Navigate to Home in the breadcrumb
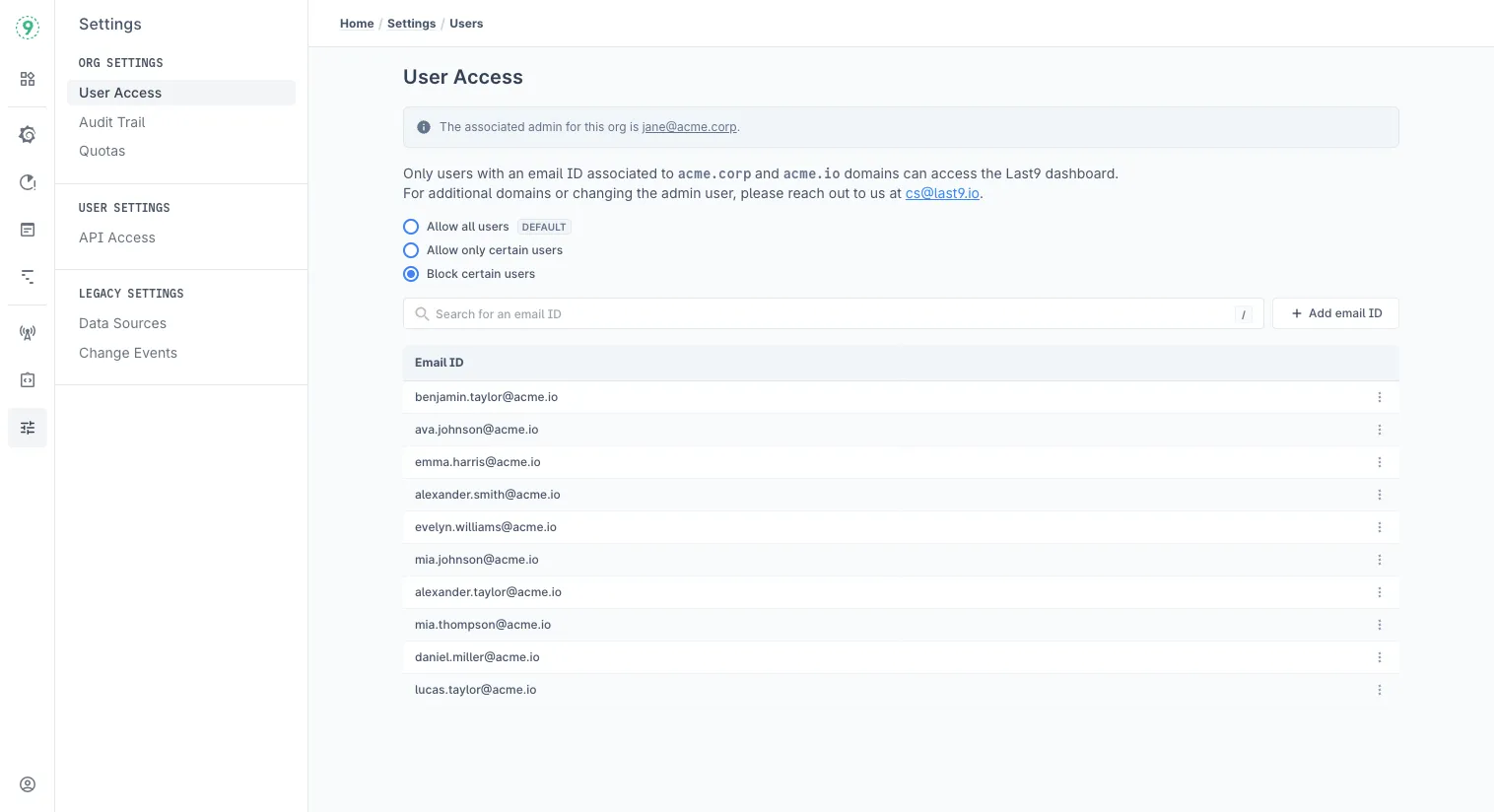1494x812 pixels. (357, 24)
